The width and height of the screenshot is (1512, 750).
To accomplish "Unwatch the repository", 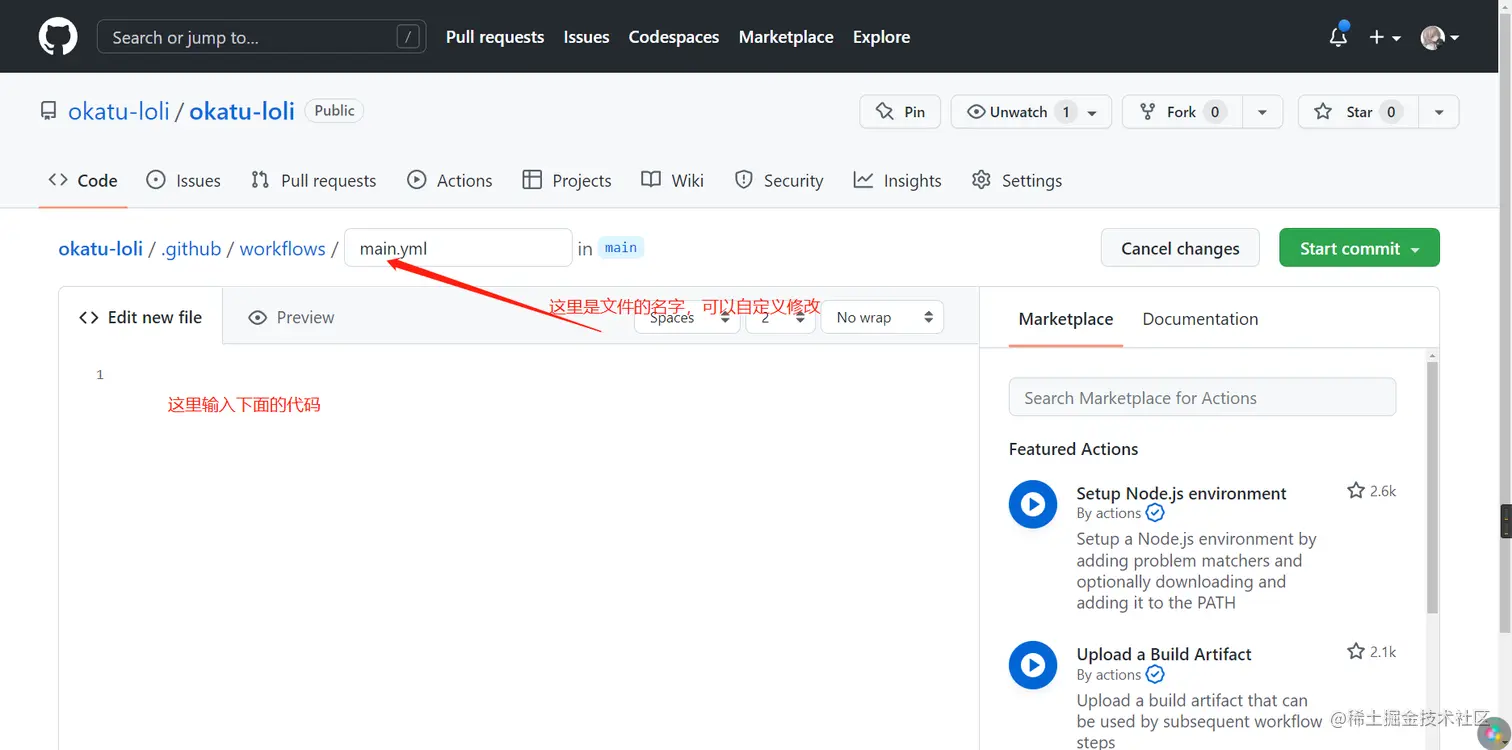I will point(1029,112).
